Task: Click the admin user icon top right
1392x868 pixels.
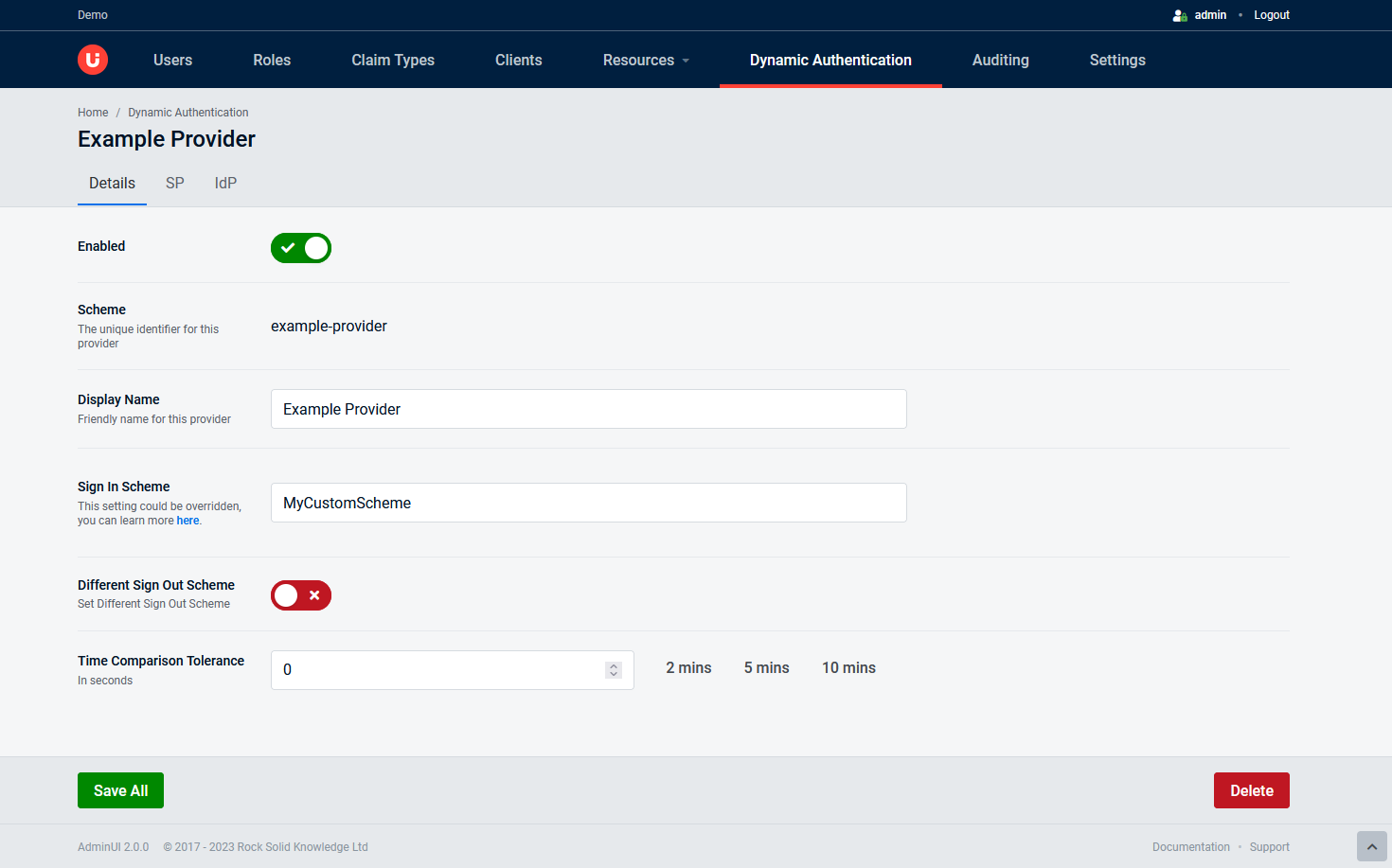Action: pyautogui.click(x=1178, y=14)
